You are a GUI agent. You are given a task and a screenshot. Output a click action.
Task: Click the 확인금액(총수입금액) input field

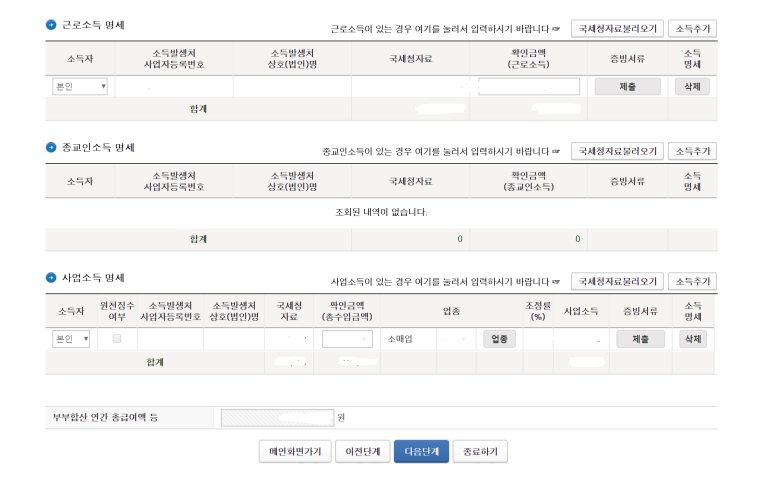347,339
